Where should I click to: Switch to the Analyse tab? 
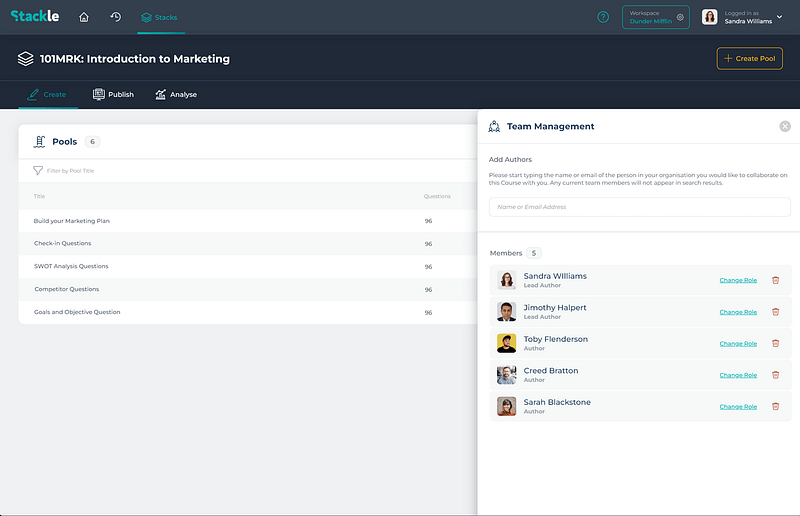(176, 95)
